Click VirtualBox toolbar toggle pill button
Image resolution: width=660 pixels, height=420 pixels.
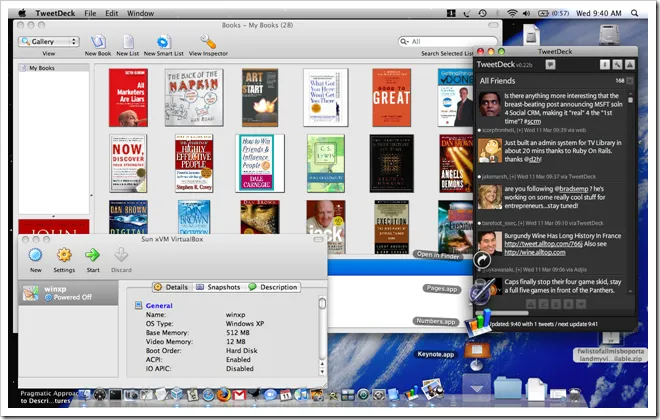(318, 239)
